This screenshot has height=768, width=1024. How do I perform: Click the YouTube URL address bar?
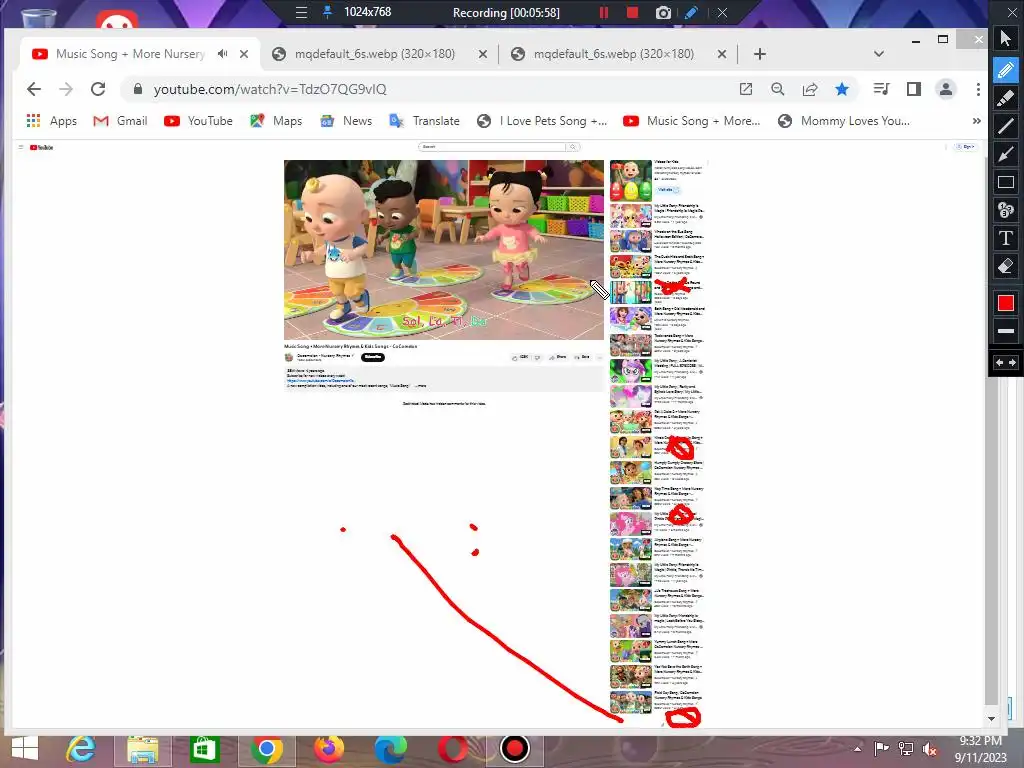tap(431, 89)
